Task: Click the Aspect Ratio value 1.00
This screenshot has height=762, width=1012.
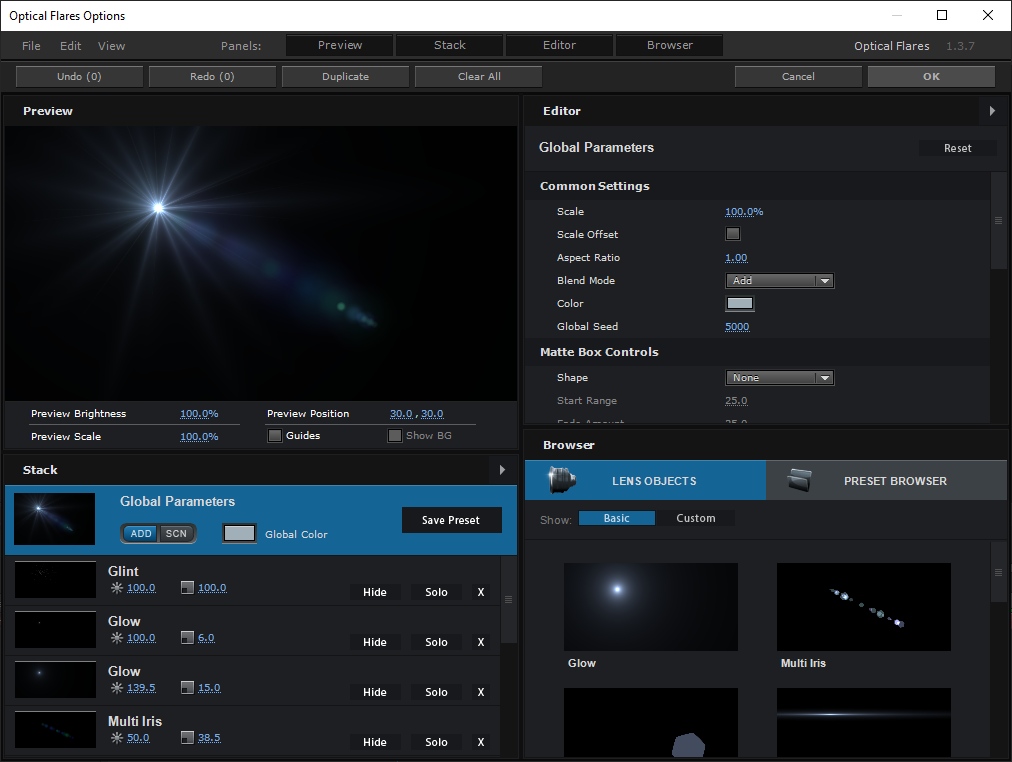Action: click(x=736, y=257)
